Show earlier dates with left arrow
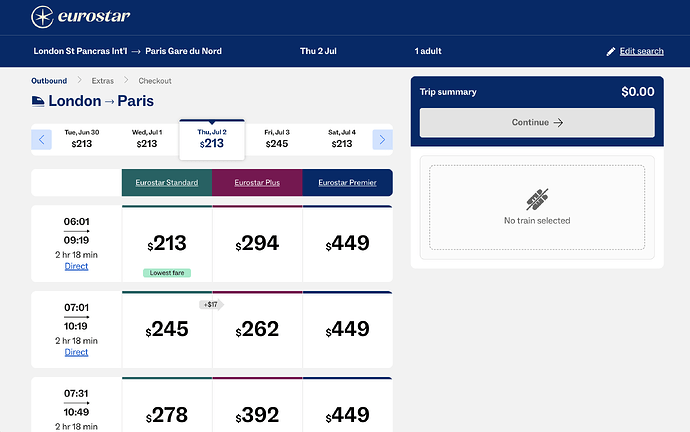690x432 pixels. [41, 139]
